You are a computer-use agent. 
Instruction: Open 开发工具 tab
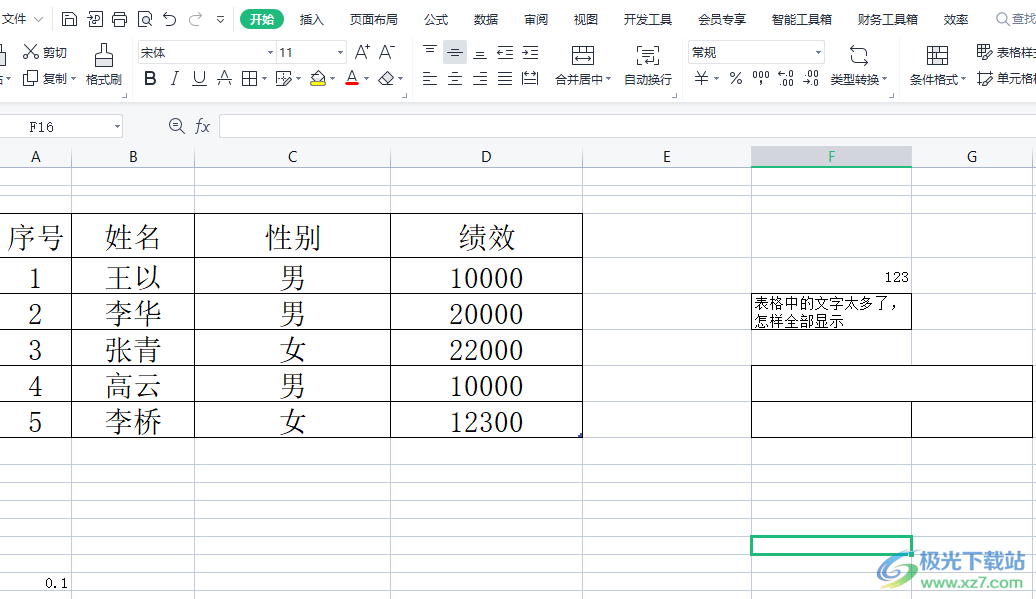[x=648, y=19]
